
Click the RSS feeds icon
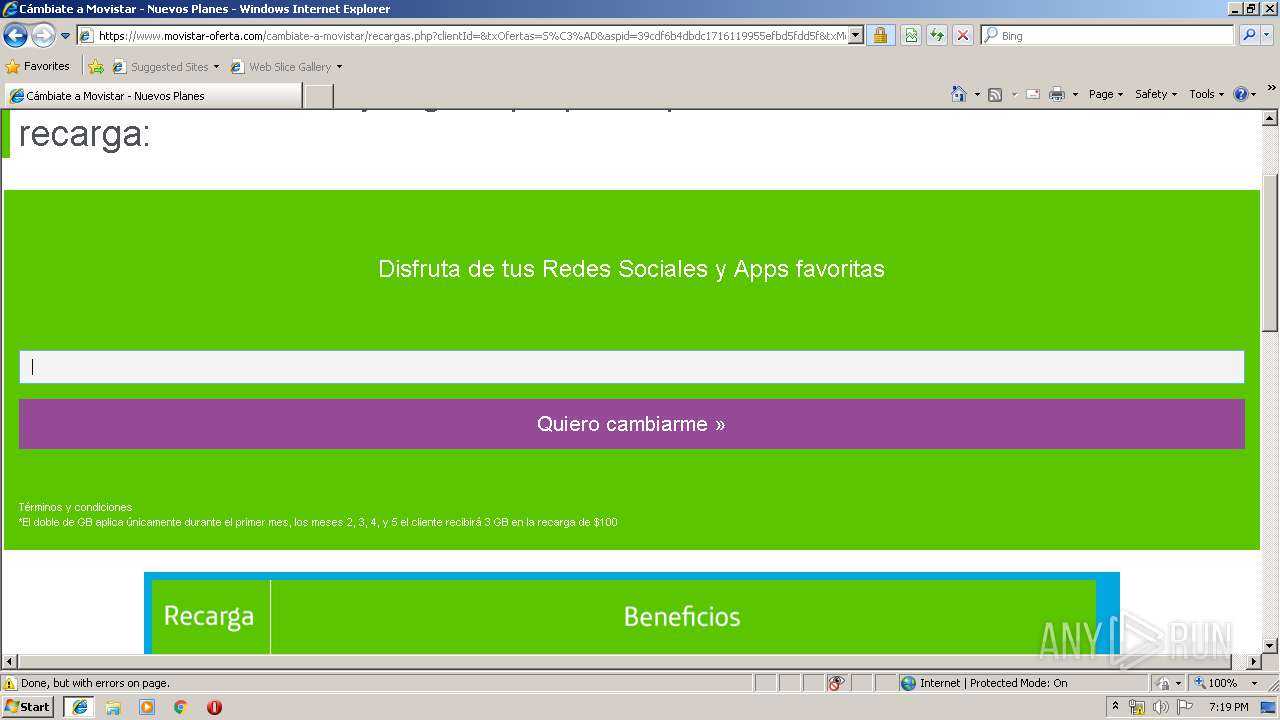pyautogui.click(x=995, y=94)
